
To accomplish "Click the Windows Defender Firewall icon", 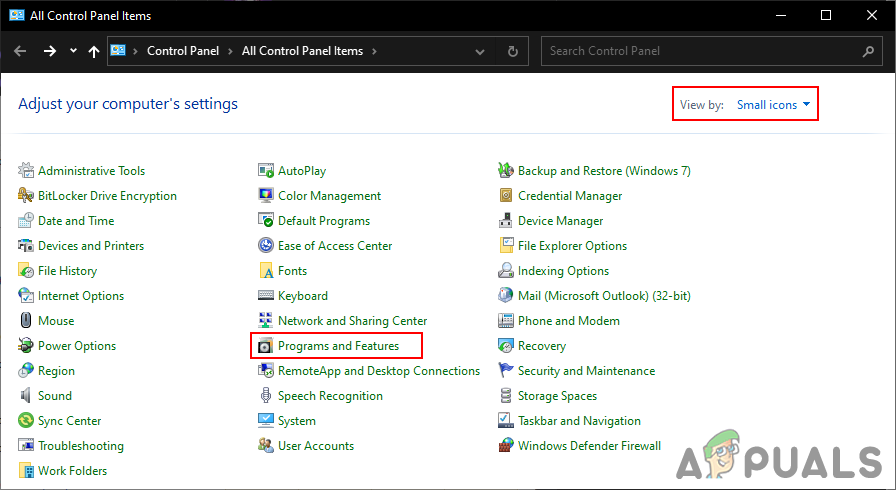I will coord(506,446).
